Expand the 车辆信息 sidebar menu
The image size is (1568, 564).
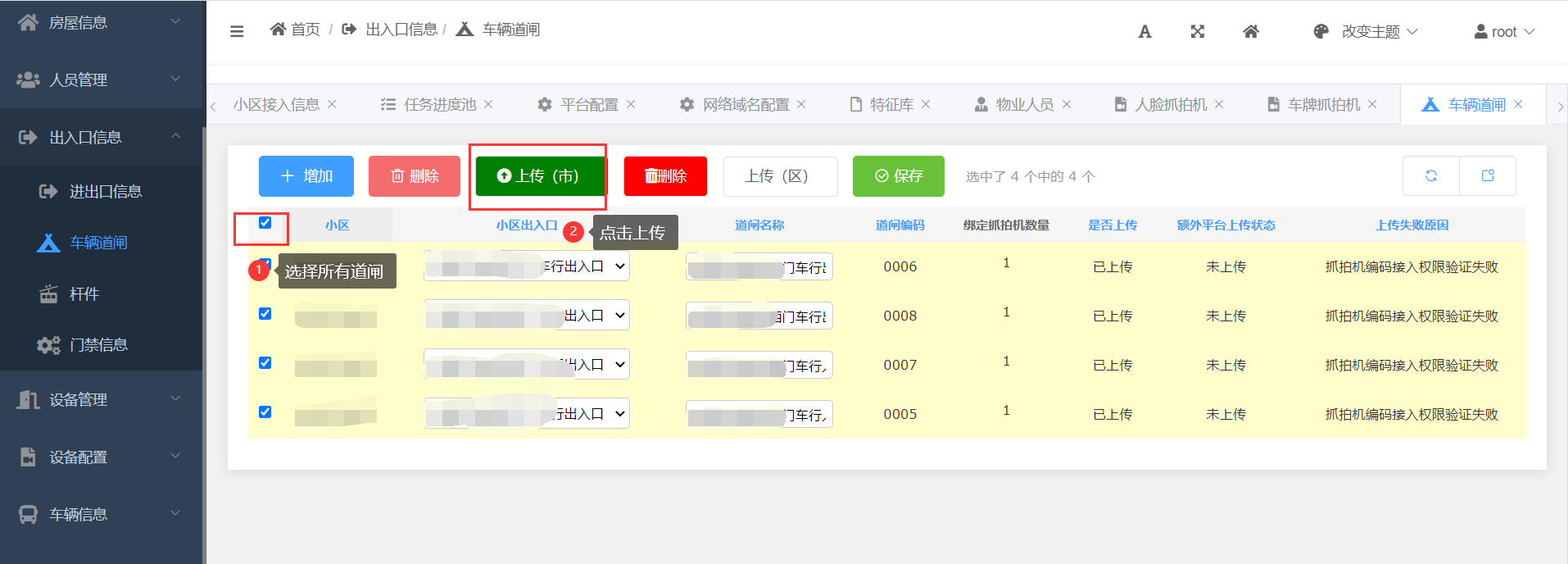pos(102,514)
